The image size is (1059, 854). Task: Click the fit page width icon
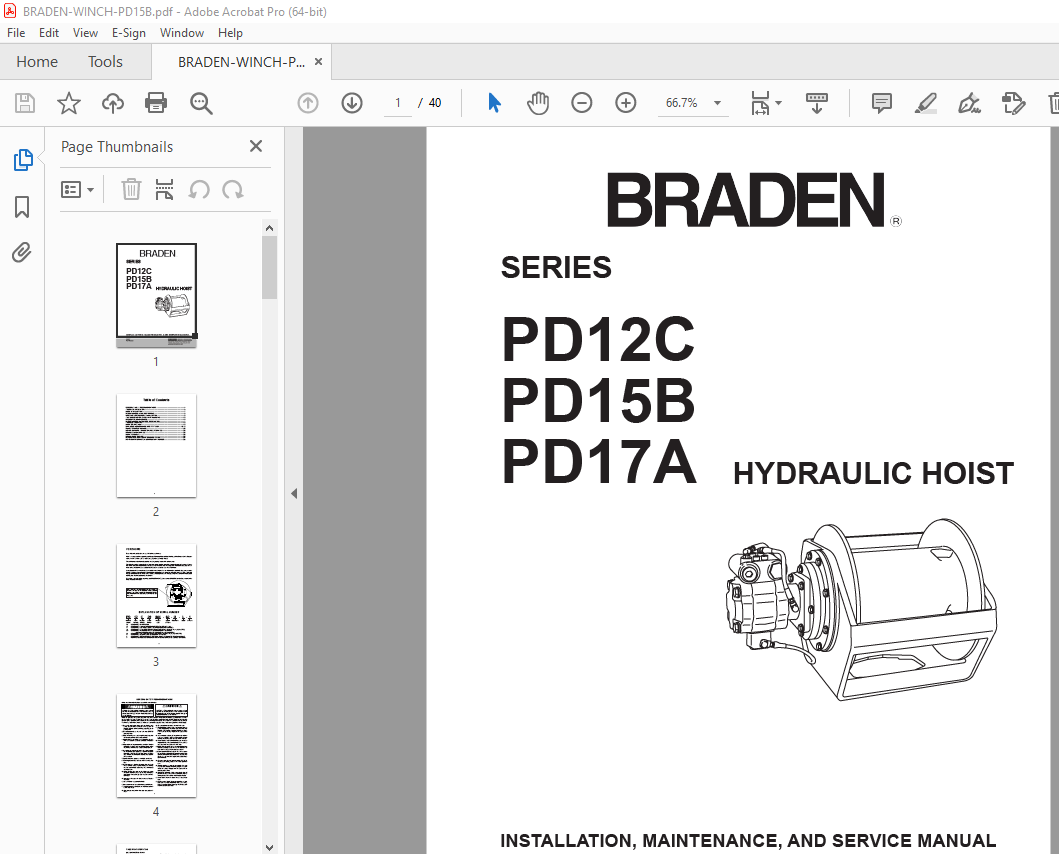point(760,103)
